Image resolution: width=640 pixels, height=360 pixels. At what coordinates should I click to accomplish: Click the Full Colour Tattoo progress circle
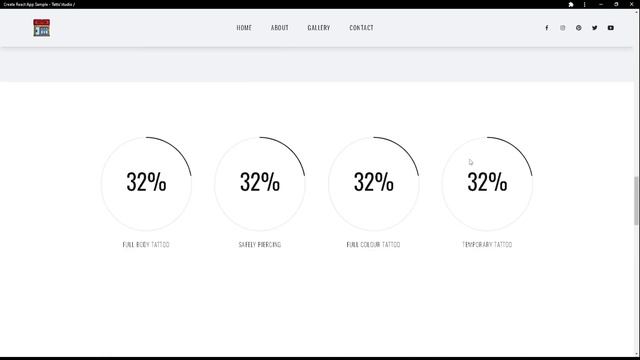(x=373, y=184)
